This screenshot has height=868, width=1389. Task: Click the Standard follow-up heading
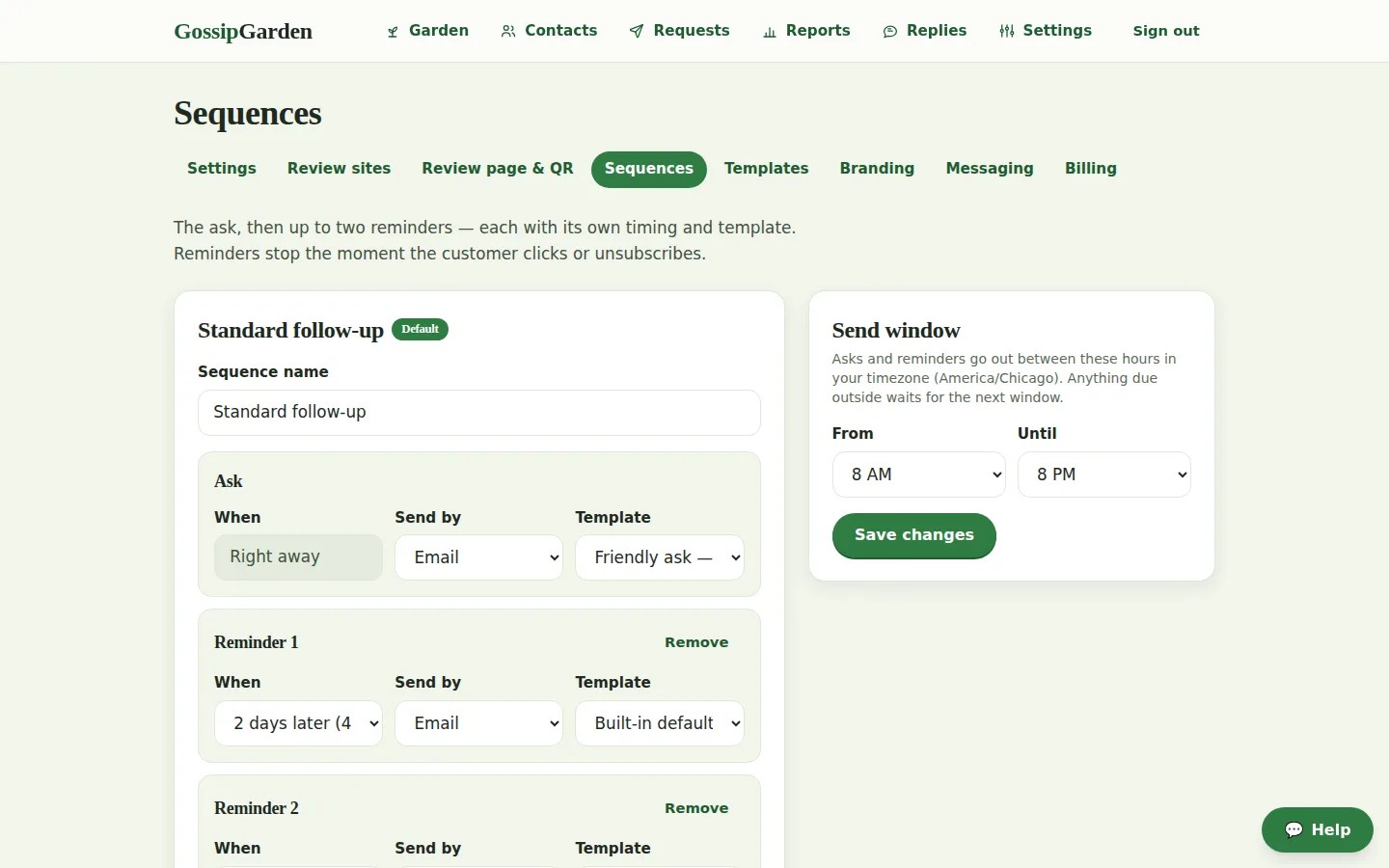point(290,330)
